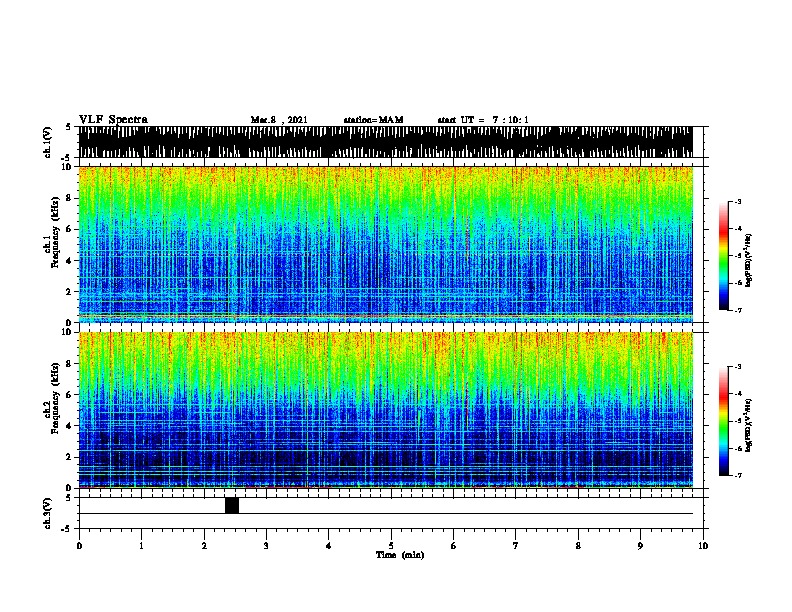Click time axis tick label "1"
Screen dimensions: 792x612
click(x=141, y=546)
